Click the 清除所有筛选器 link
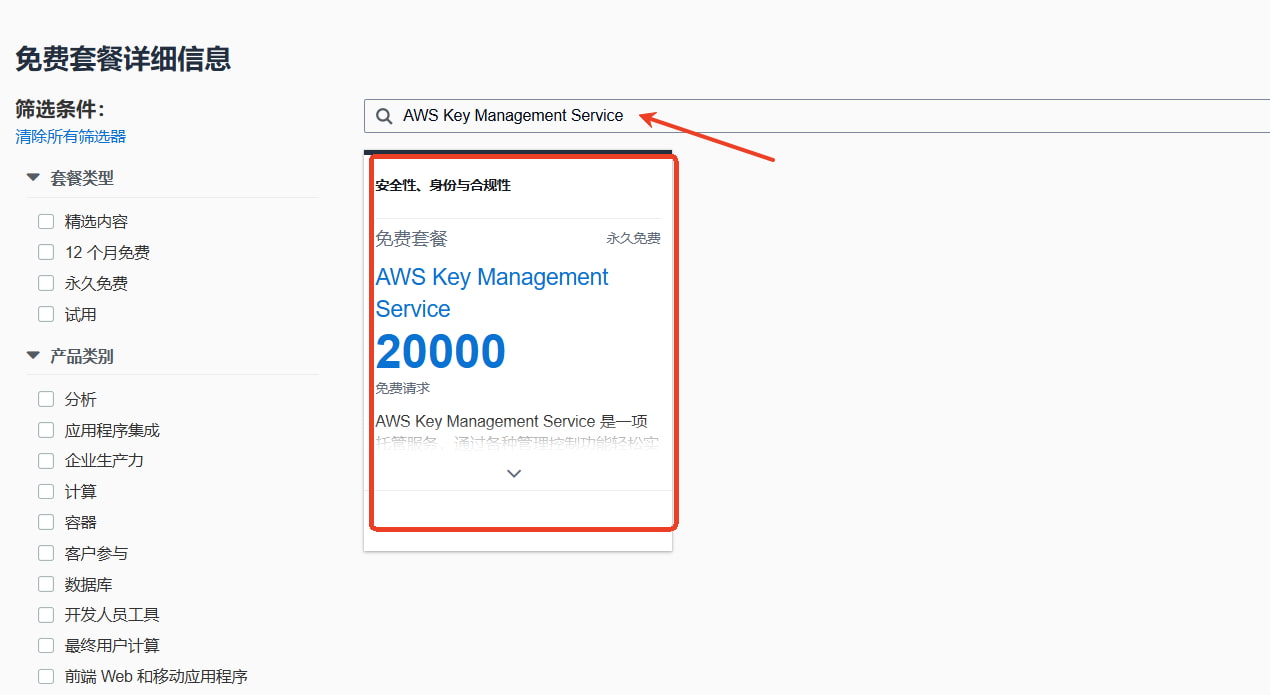This screenshot has width=1270, height=695. pyautogui.click(x=70, y=136)
